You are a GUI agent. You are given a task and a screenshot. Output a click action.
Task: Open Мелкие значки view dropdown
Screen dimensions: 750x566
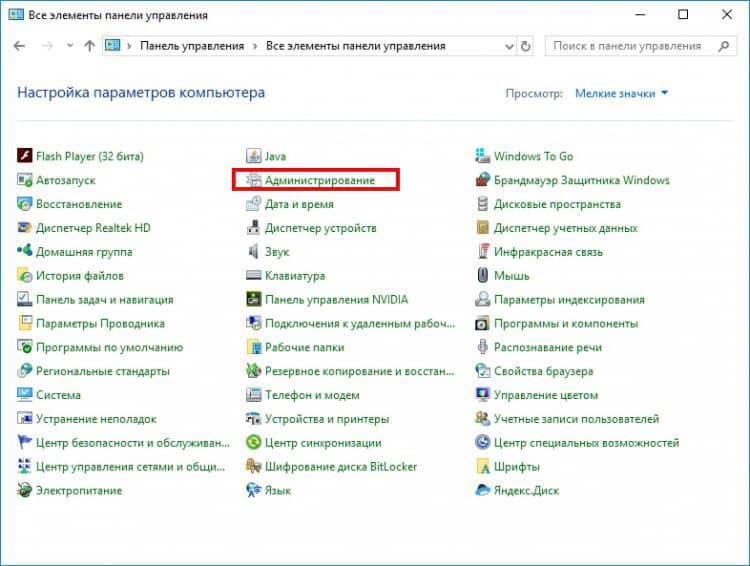621,93
